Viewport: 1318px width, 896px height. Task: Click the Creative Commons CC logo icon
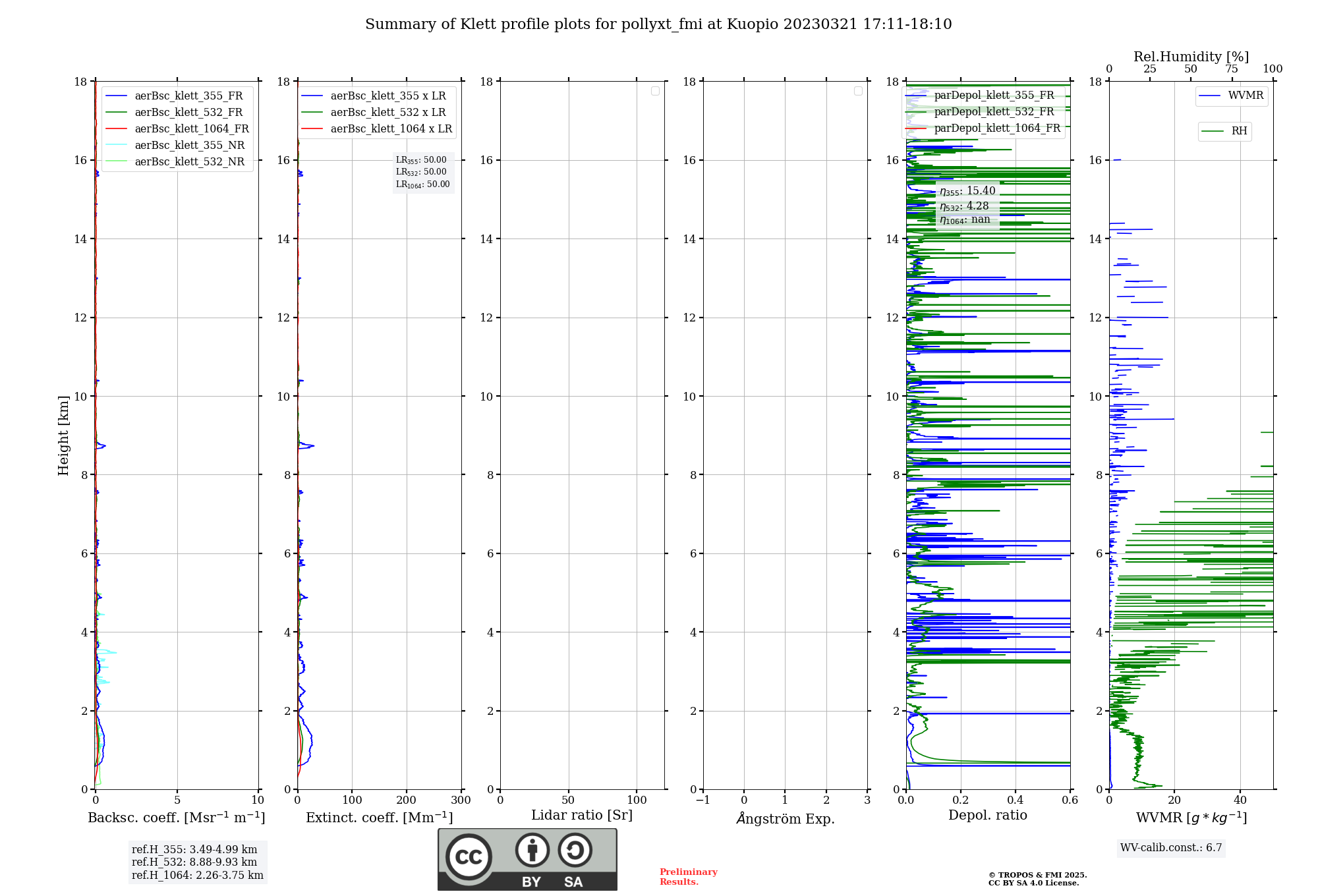click(x=469, y=856)
